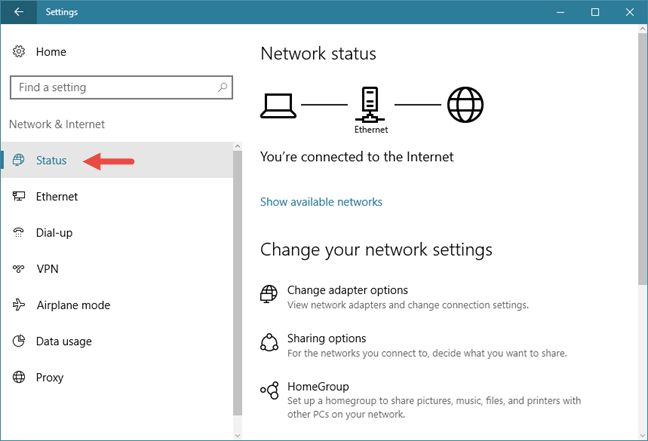Click the VPN icon in sidebar
Screen dimensions: 648x441
pos(18,269)
